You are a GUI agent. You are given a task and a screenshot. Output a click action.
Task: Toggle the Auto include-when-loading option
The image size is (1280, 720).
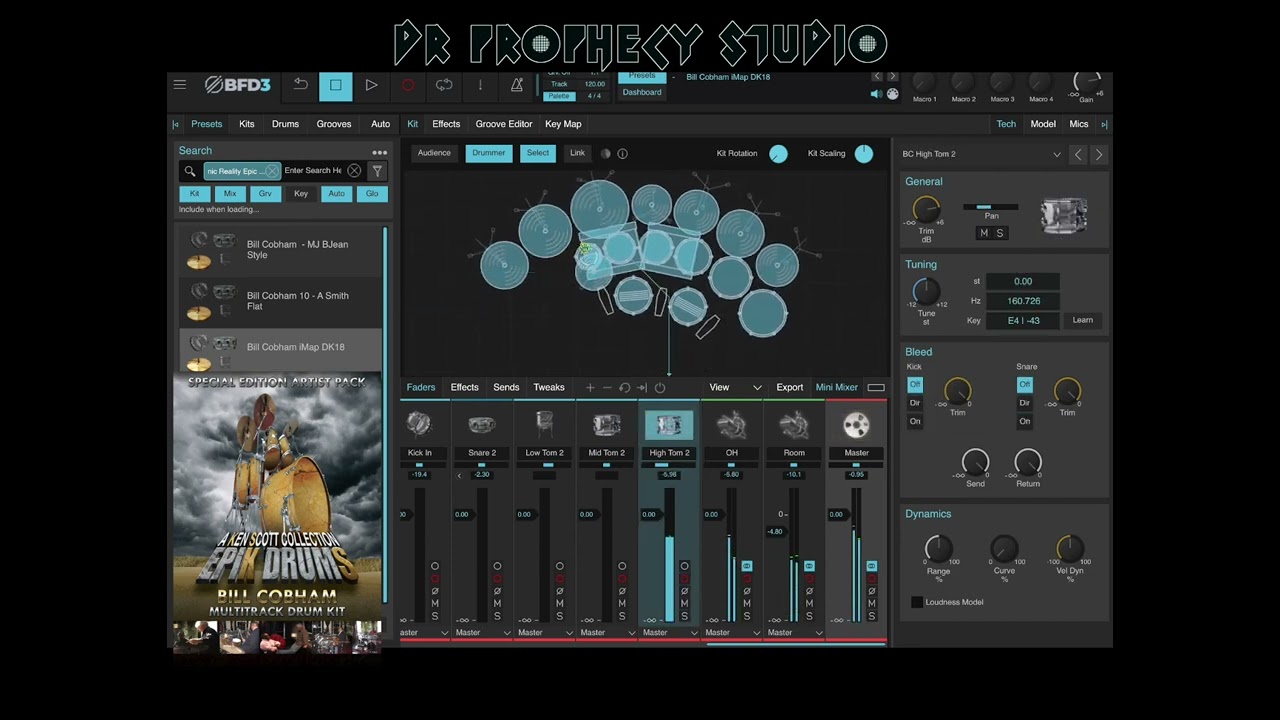(x=336, y=194)
